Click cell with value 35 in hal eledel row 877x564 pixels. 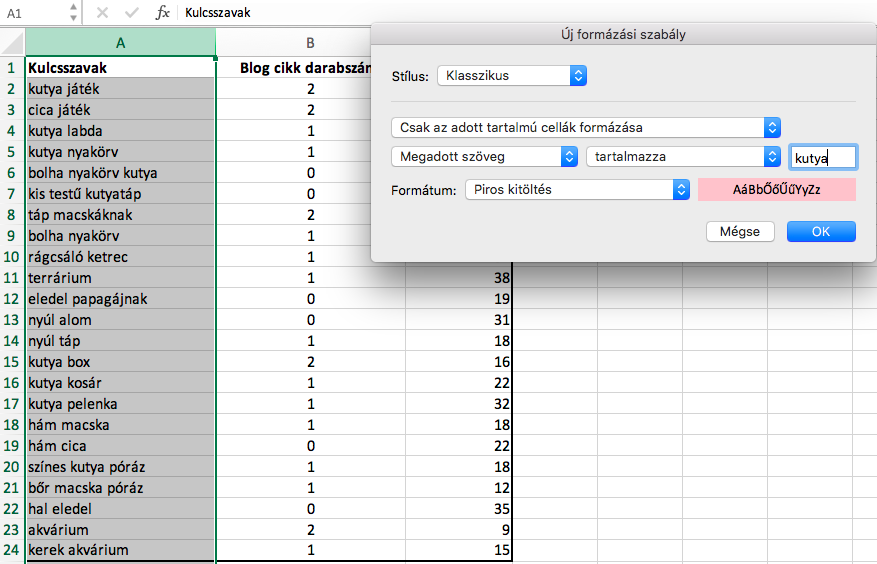pos(459,509)
